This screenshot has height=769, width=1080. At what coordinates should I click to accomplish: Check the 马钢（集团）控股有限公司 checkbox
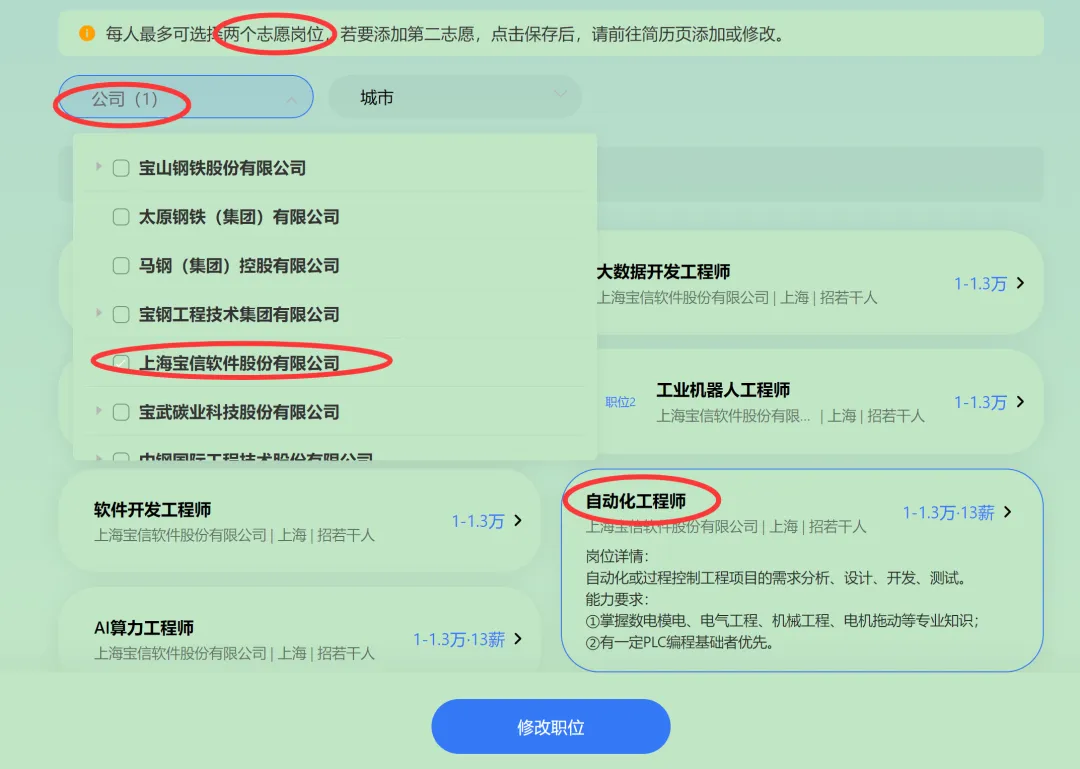[x=121, y=266]
